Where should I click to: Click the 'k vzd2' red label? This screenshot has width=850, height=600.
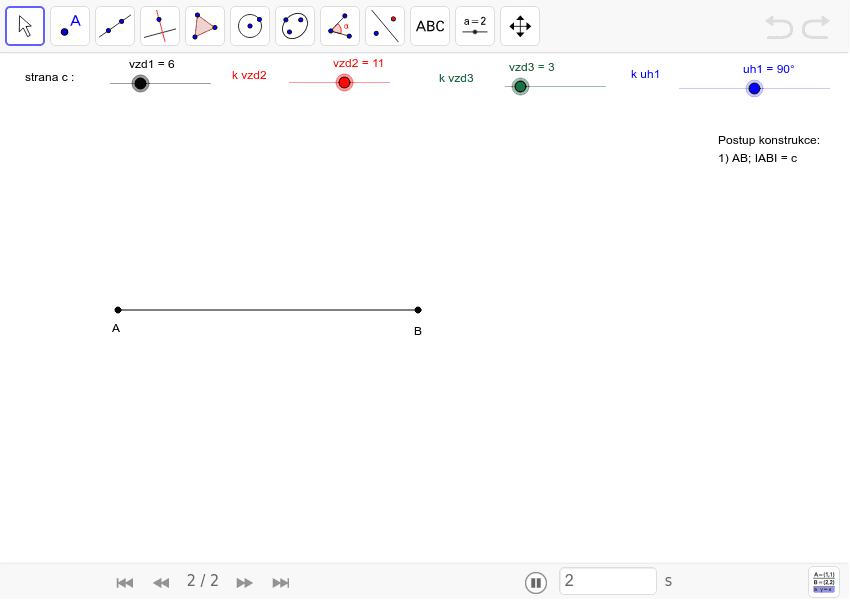249,75
